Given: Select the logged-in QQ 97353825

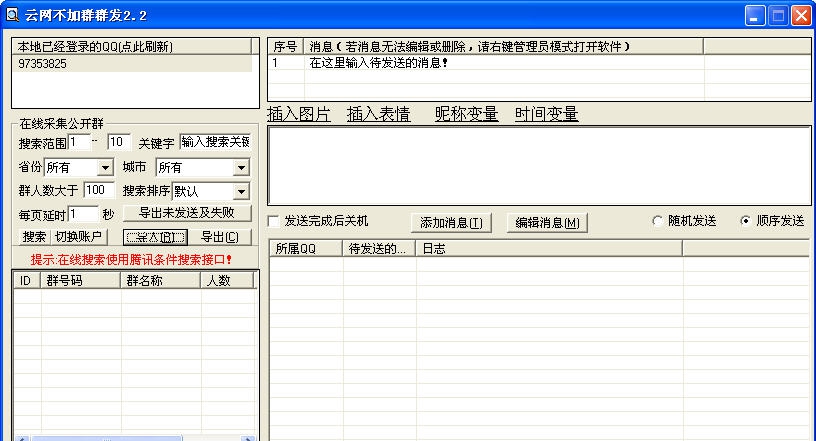Looking at the screenshot, I should 132,64.
